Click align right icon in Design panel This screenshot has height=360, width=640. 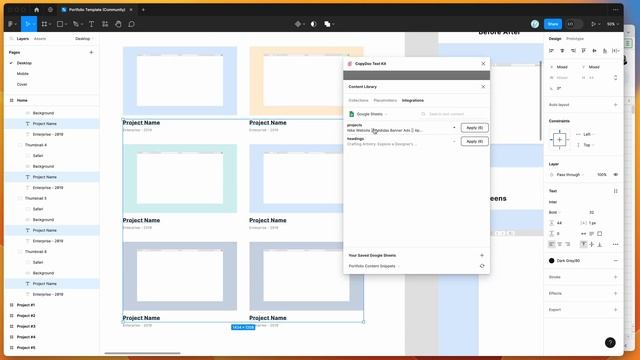tap(573, 51)
